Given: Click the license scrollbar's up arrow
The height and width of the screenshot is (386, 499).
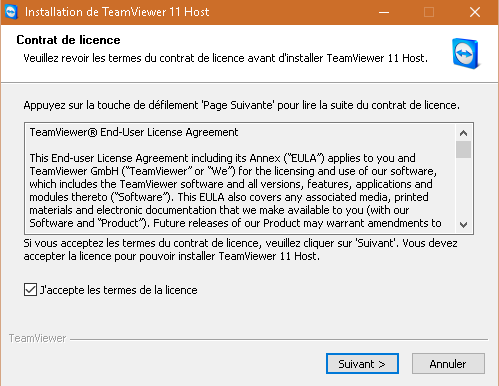Looking at the screenshot, I should coord(463,133).
